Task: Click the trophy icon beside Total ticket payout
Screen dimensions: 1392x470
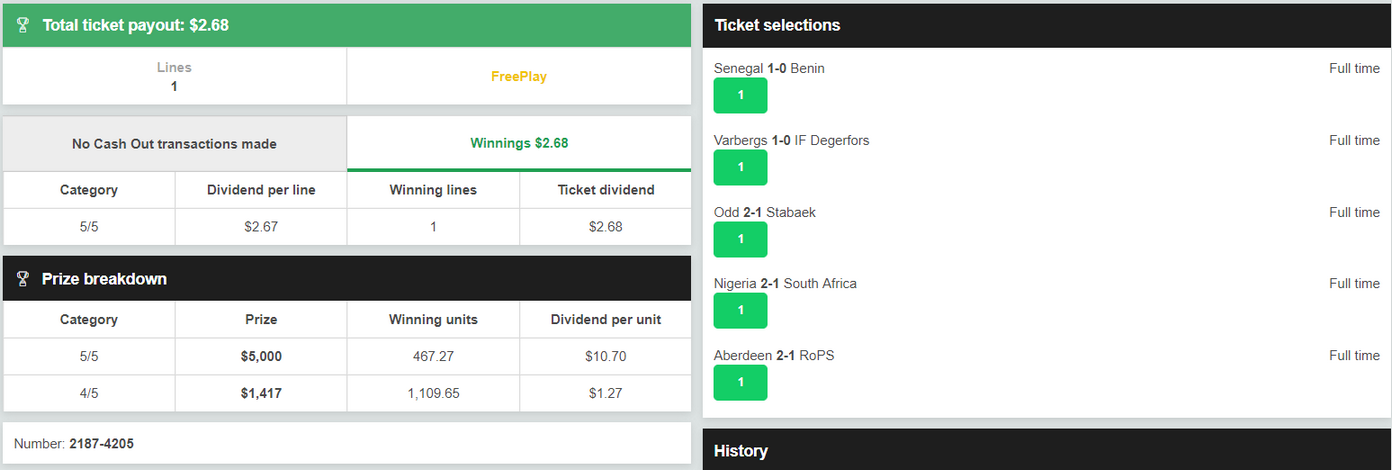Action: pos(23,25)
